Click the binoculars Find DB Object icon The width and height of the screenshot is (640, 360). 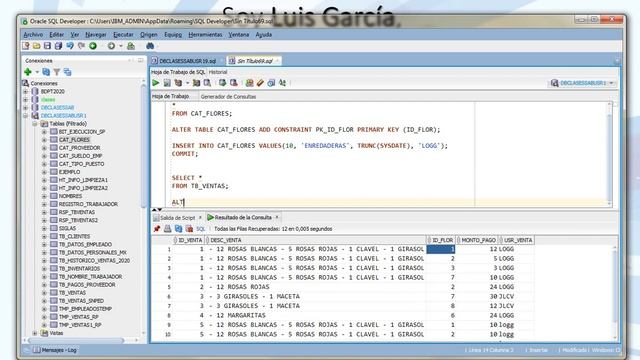point(150,46)
